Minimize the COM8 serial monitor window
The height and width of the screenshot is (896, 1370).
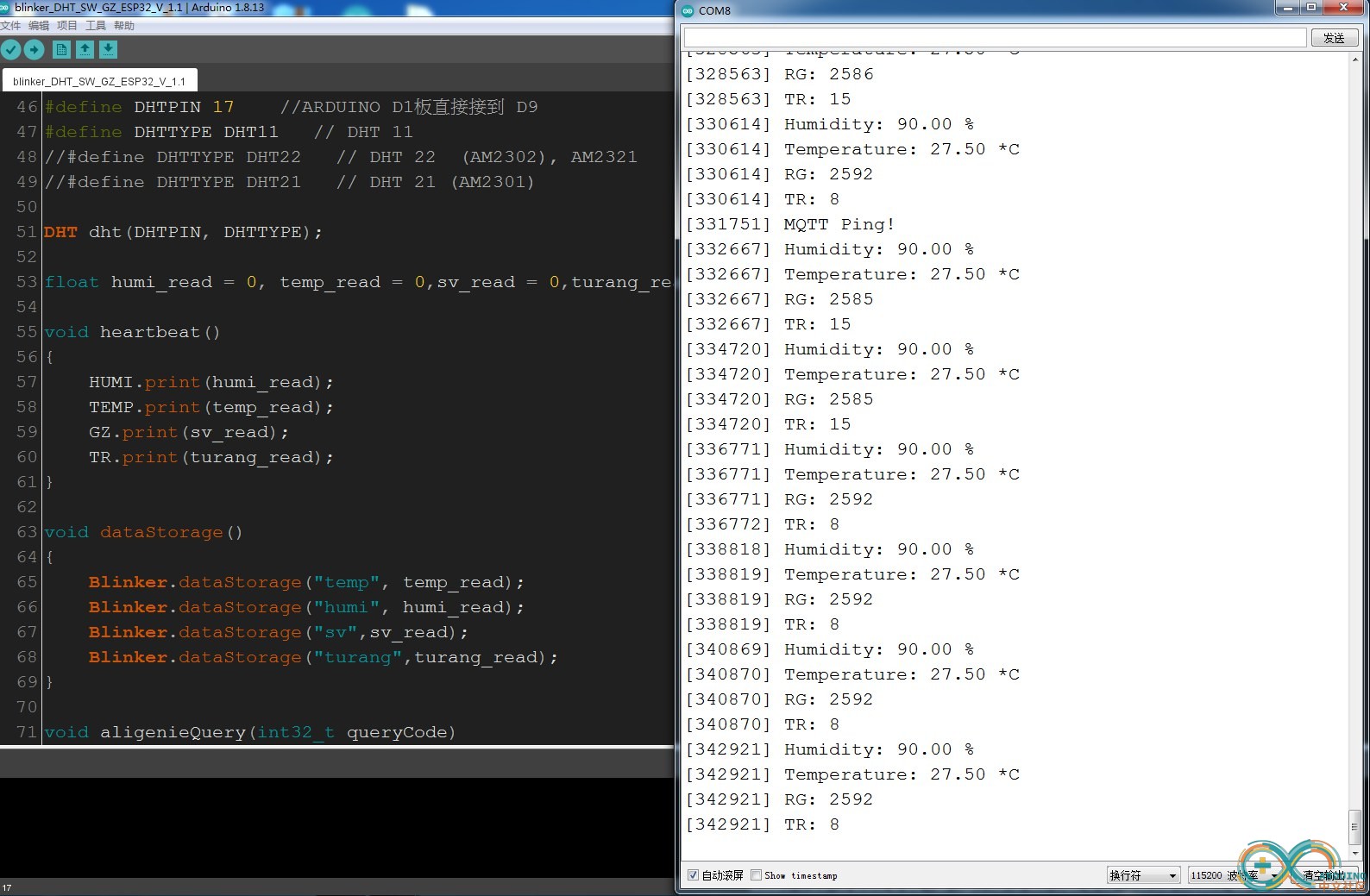[x=1288, y=9]
